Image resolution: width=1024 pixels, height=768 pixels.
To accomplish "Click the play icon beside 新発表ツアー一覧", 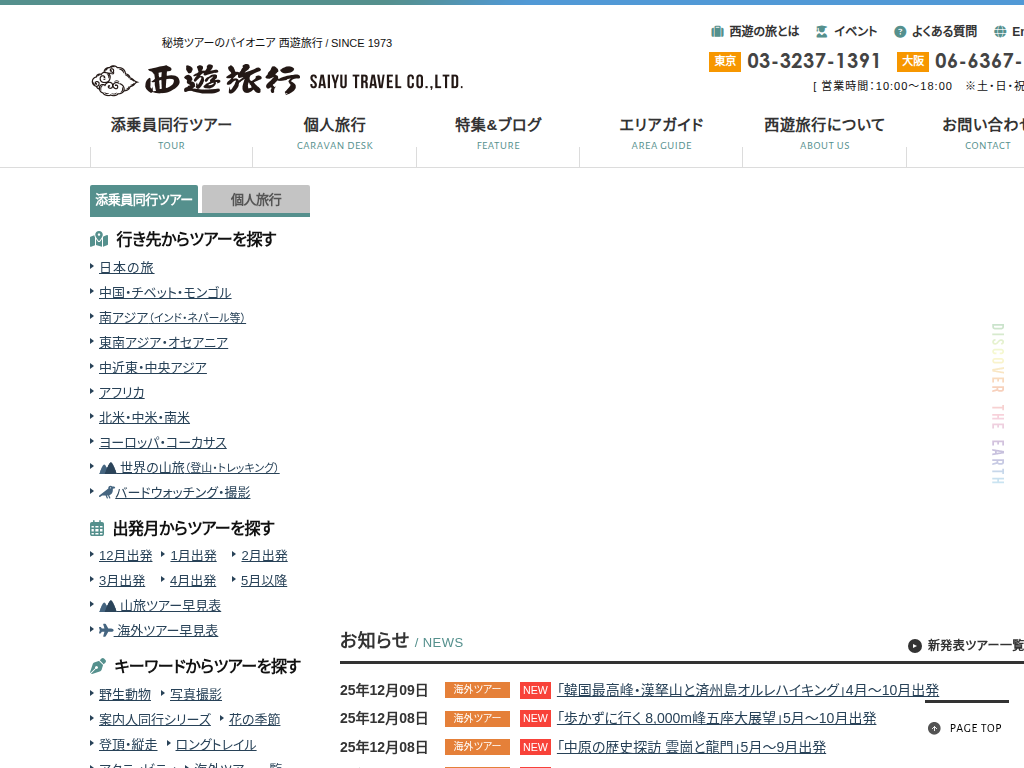I will (x=914, y=646).
